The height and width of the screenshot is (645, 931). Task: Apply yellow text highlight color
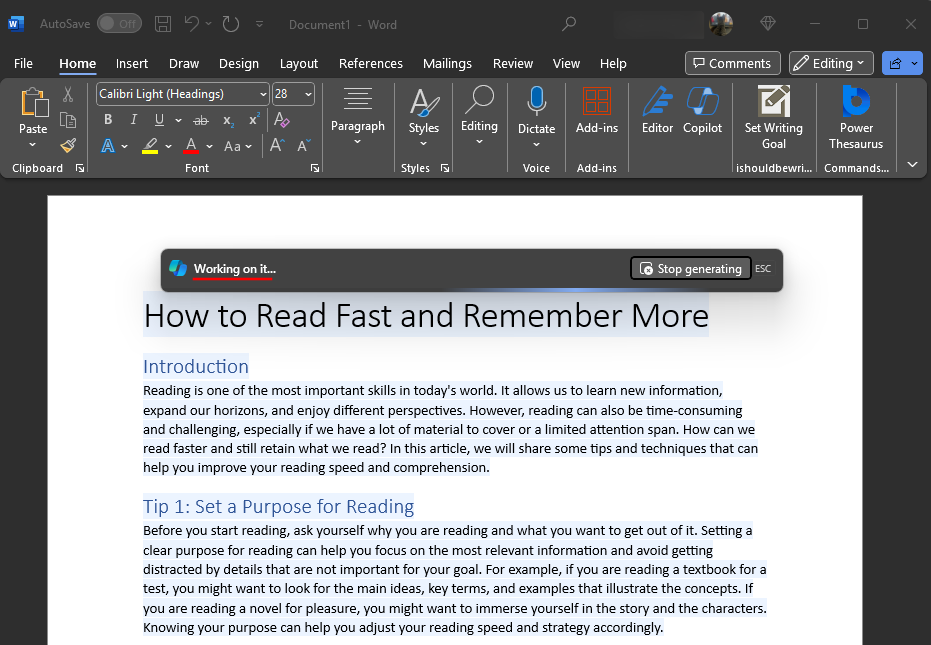[x=150, y=146]
